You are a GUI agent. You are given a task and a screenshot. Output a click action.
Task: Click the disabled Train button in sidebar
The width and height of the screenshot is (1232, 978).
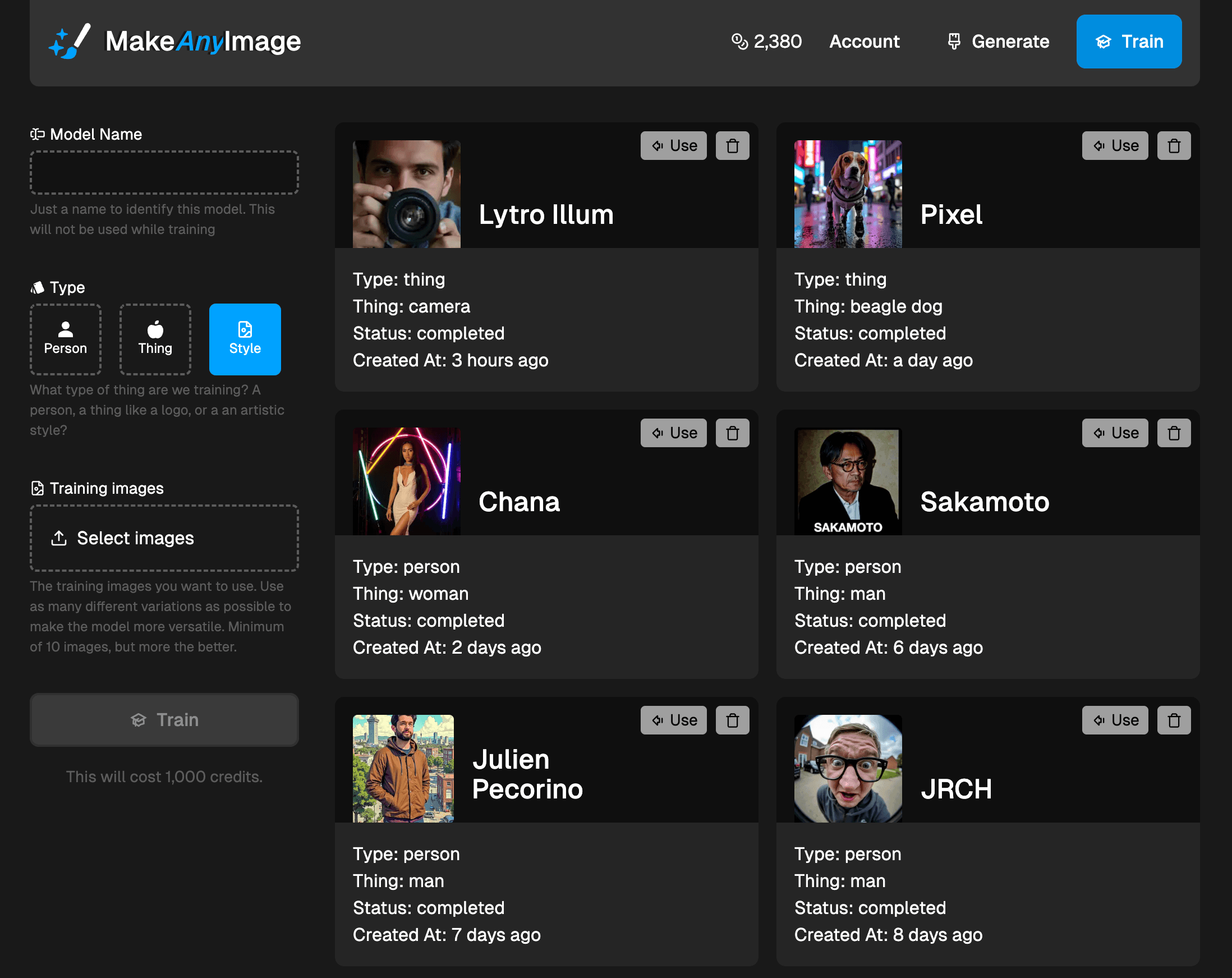point(164,720)
